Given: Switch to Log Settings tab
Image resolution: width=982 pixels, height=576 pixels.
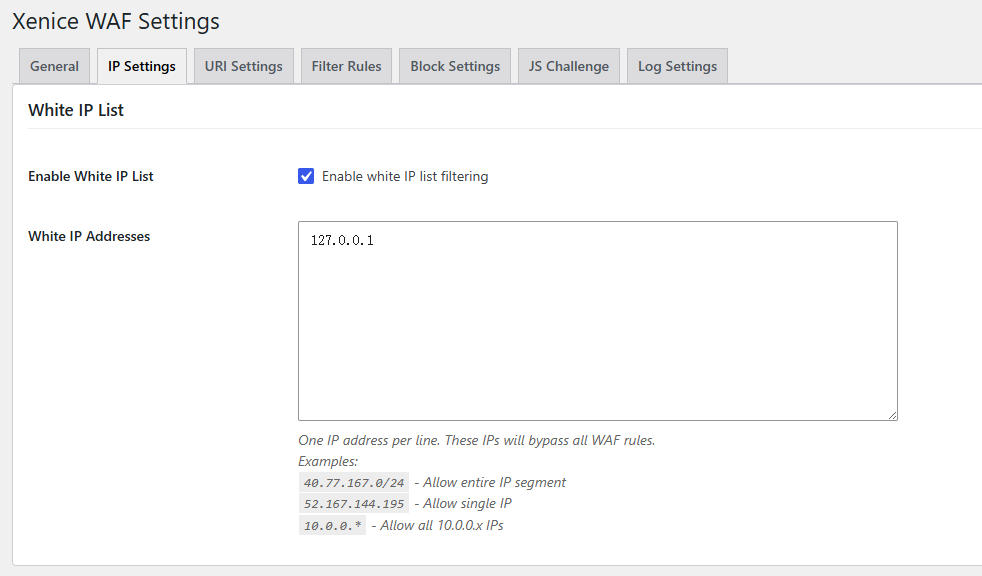Looking at the screenshot, I should pyautogui.click(x=677, y=66).
